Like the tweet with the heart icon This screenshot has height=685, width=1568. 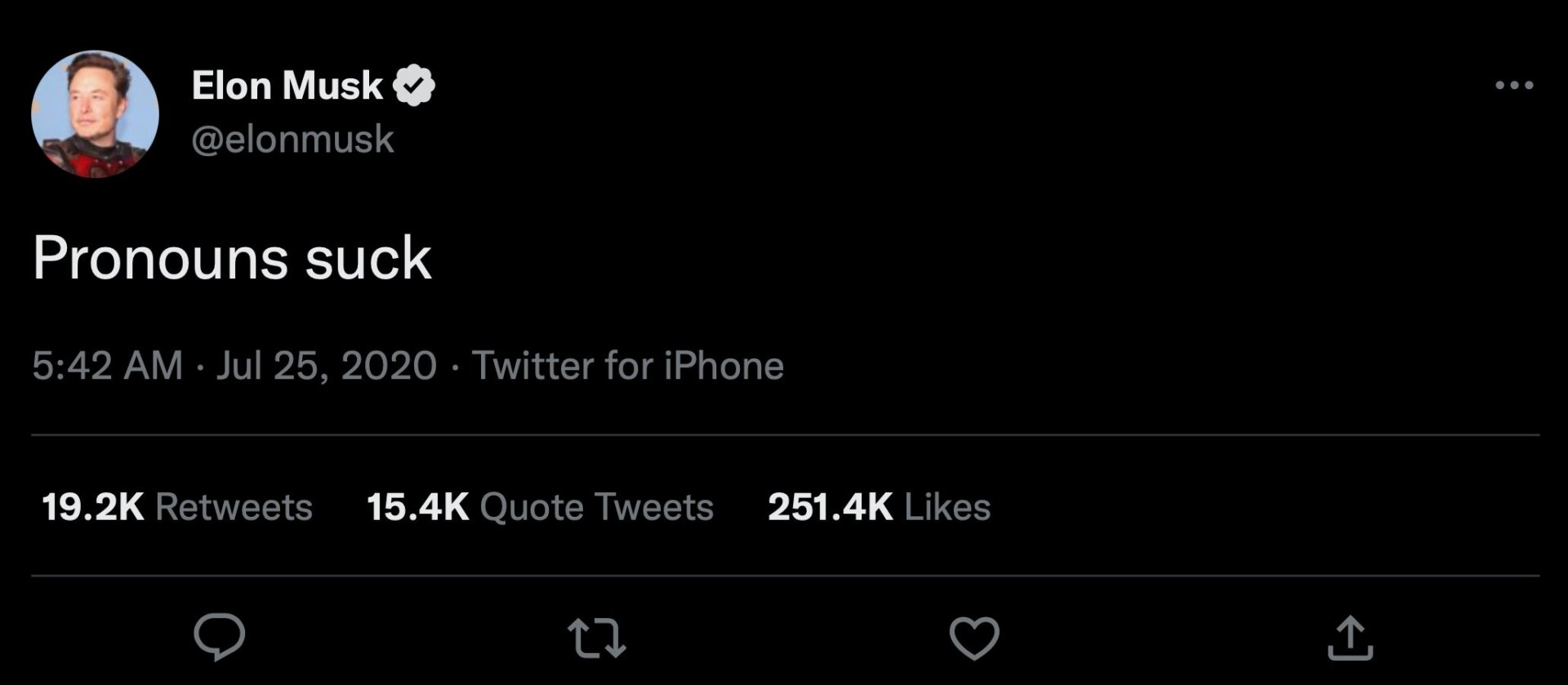[974, 638]
